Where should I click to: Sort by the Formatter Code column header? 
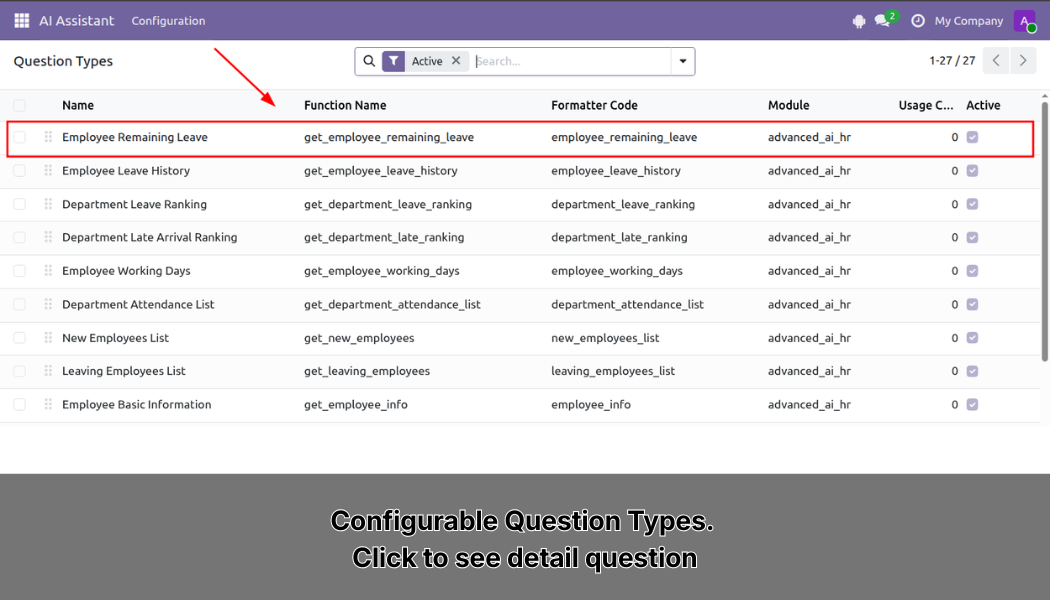click(x=594, y=105)
